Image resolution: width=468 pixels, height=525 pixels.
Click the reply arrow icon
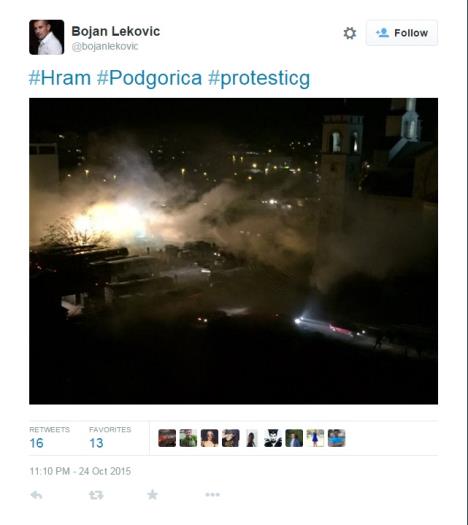36,495
